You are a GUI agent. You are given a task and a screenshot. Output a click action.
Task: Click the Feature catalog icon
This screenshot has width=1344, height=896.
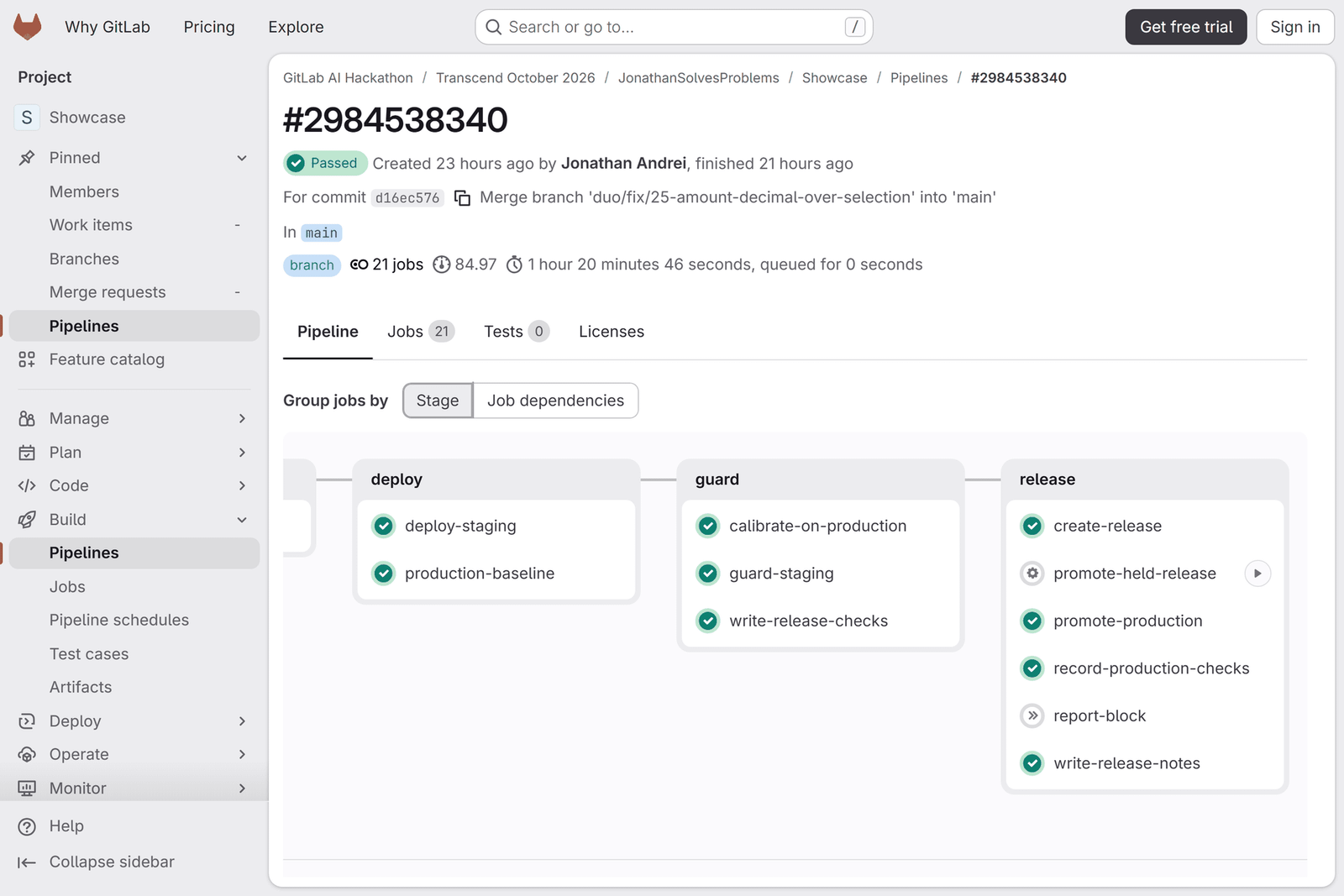[x=27, y=359]
